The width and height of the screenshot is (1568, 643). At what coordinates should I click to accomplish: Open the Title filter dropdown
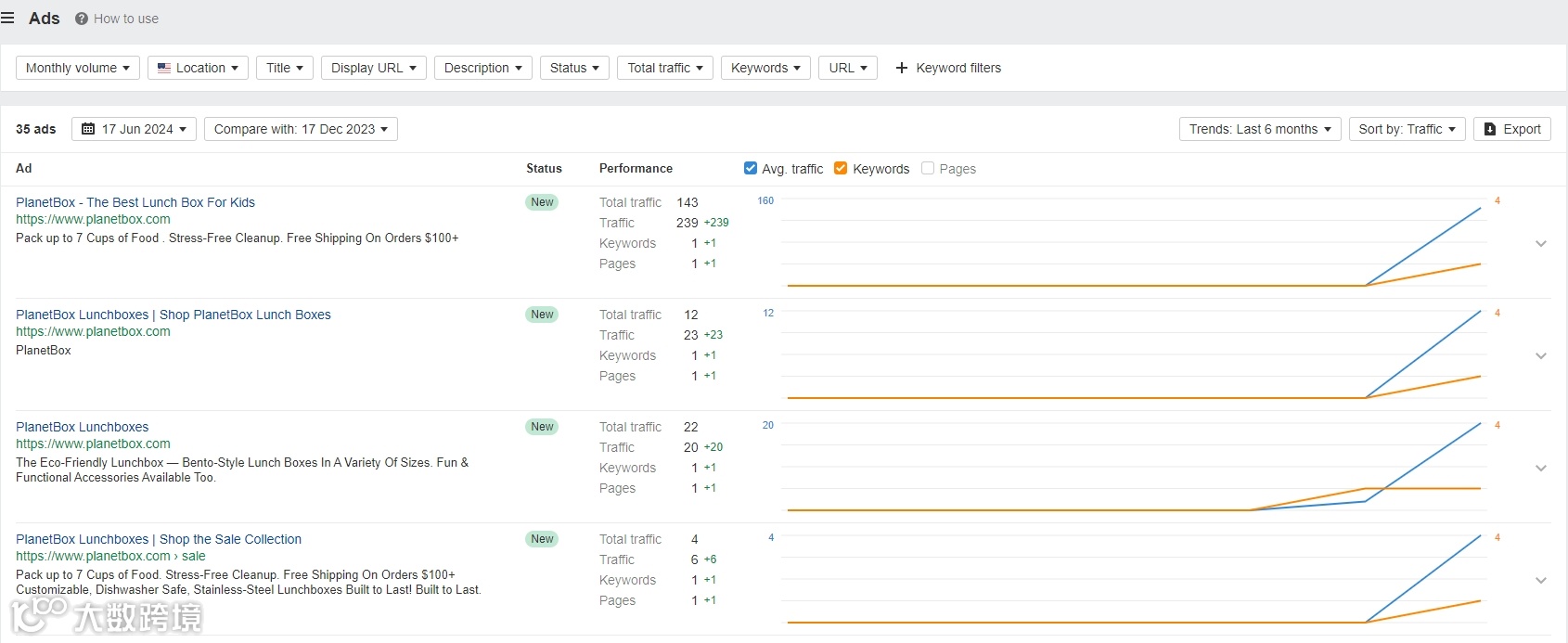click(285, 68)
